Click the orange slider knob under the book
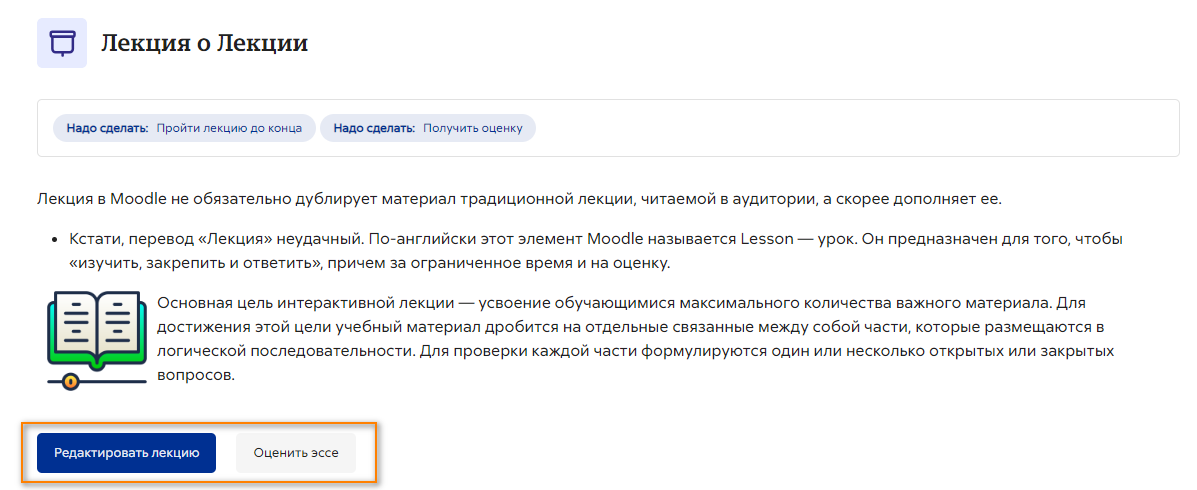The height and width of the screenshot is (490, 1197). click(x=71, y=380)
